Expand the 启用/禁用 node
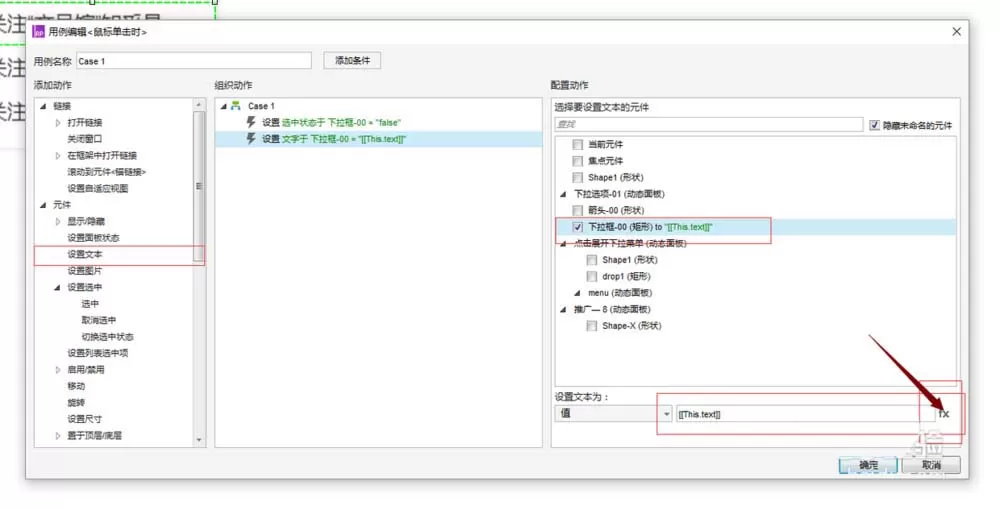This screenshot has height=510, width=1000. pyautogui.click(x=57, y=369)
